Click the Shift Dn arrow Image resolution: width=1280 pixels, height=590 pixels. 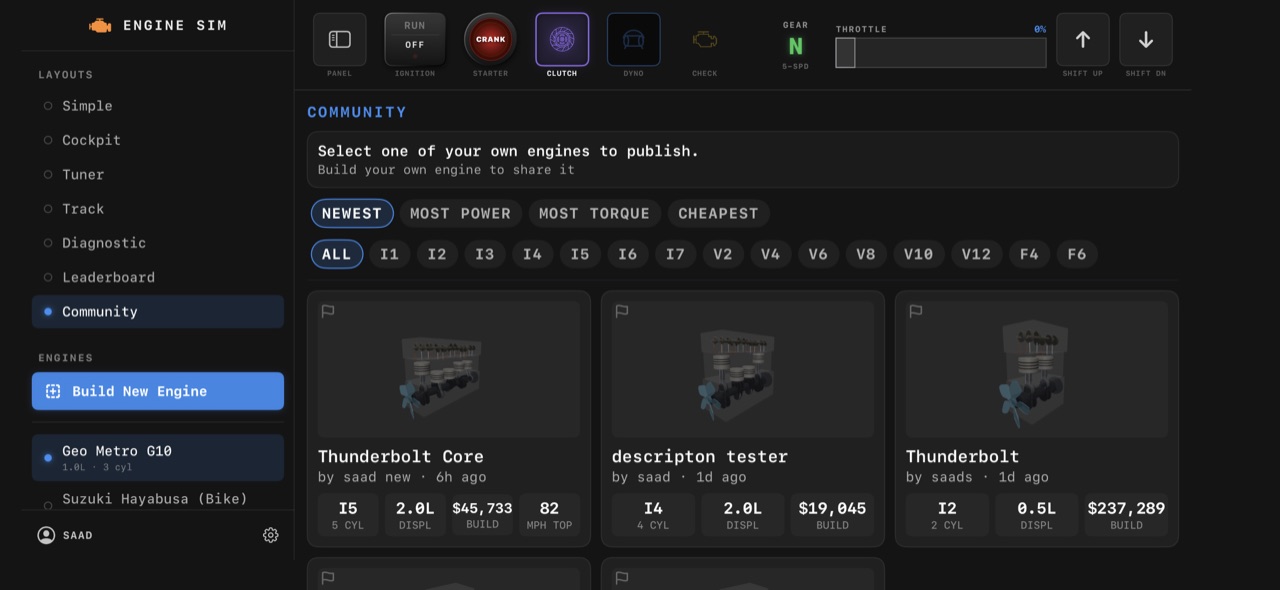(1146, 39)
